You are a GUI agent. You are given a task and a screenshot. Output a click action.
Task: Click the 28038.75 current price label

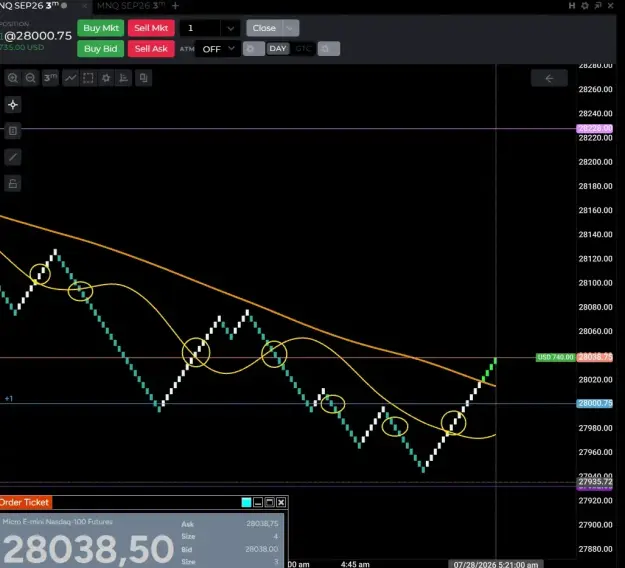point(595,357)
